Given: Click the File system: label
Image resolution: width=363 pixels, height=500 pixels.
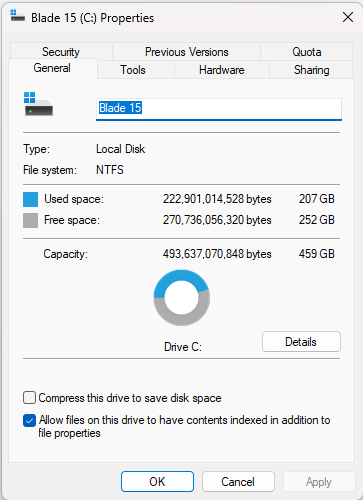Looking at the screenshot, I should pos(50,170).
